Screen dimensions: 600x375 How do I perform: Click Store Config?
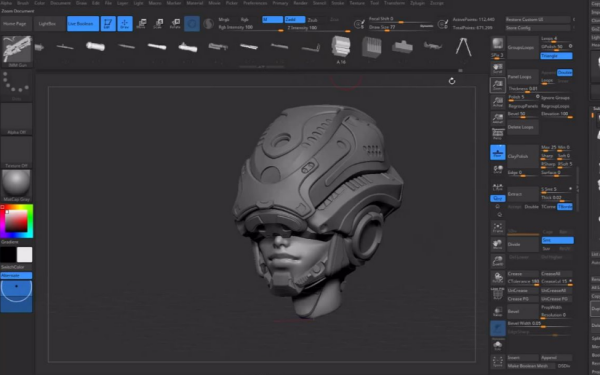[537, 28]
